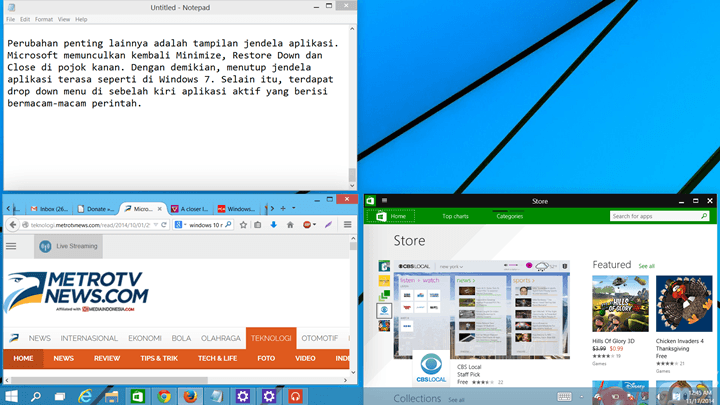720x405 pixels.
Task: Open REVIEW in orange nav bar
Action: pos(107,358)
